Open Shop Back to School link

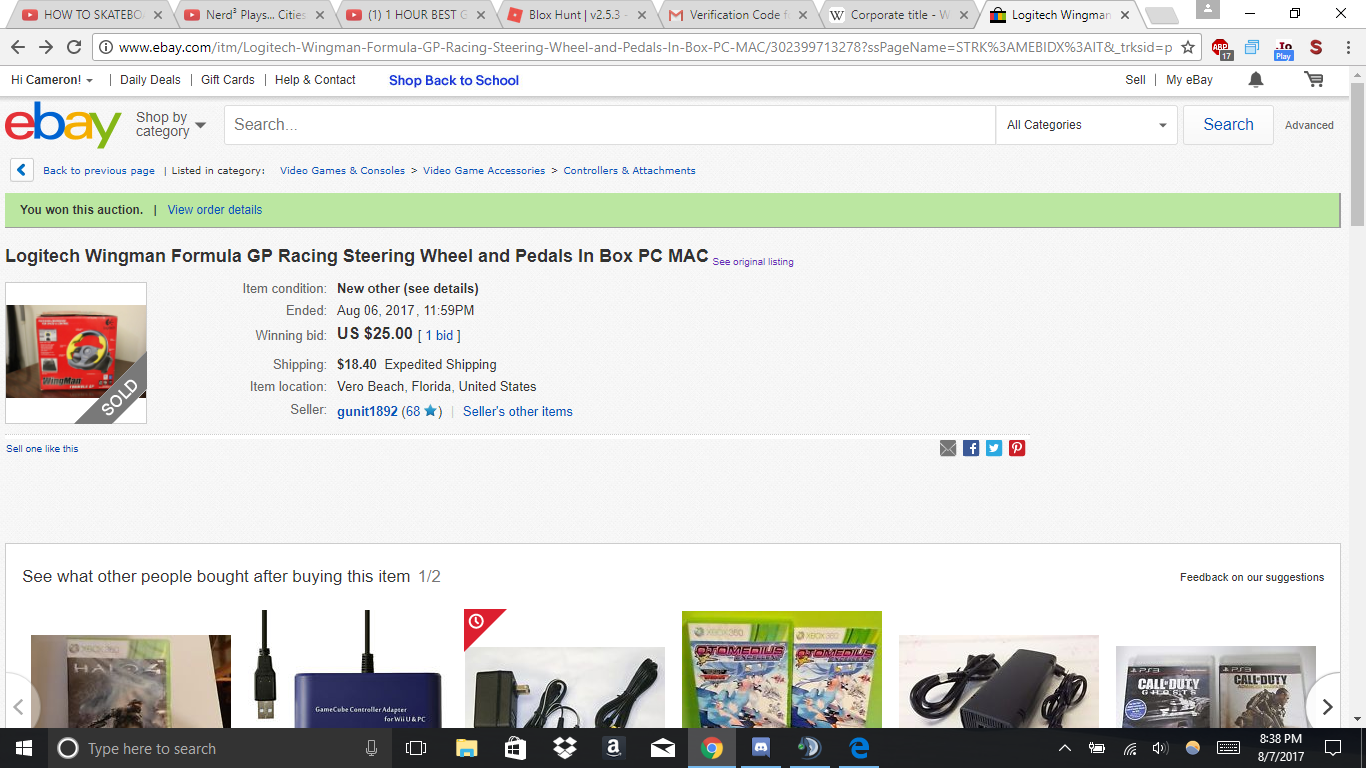[454, 80]
